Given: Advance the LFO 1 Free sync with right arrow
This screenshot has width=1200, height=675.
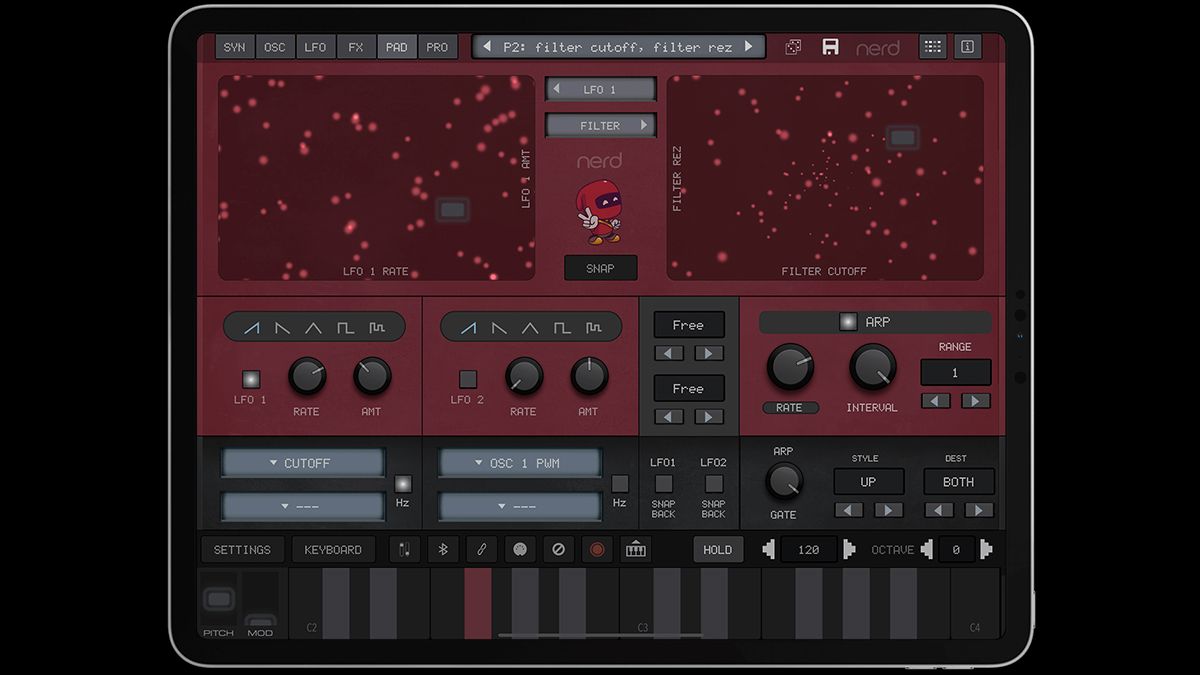Looking at the screenshot, I should click(707, 353).
